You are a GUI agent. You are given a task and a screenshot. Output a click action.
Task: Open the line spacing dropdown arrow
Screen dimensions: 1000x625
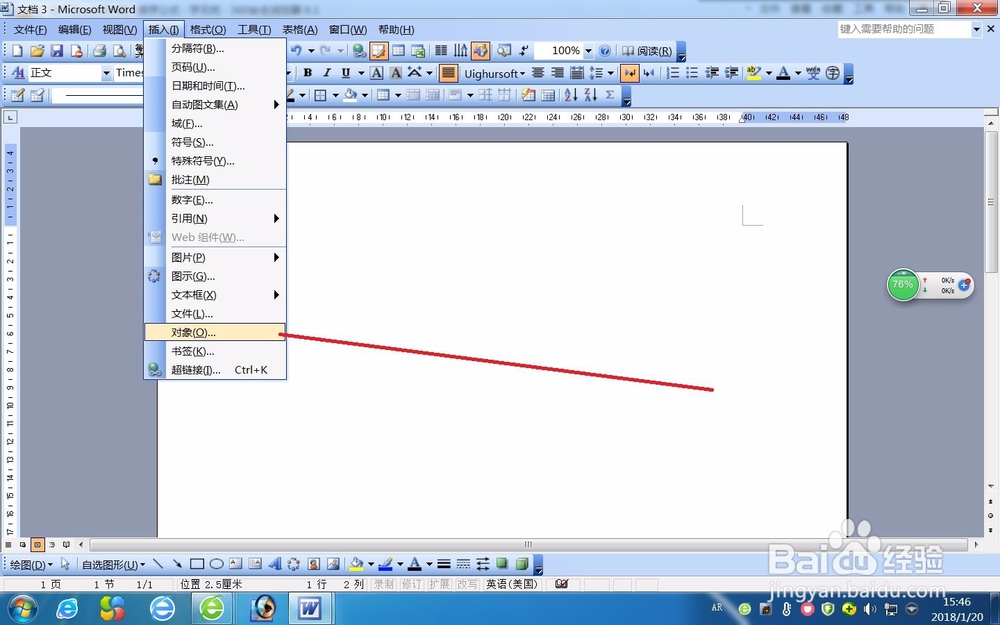coord(610,73)
